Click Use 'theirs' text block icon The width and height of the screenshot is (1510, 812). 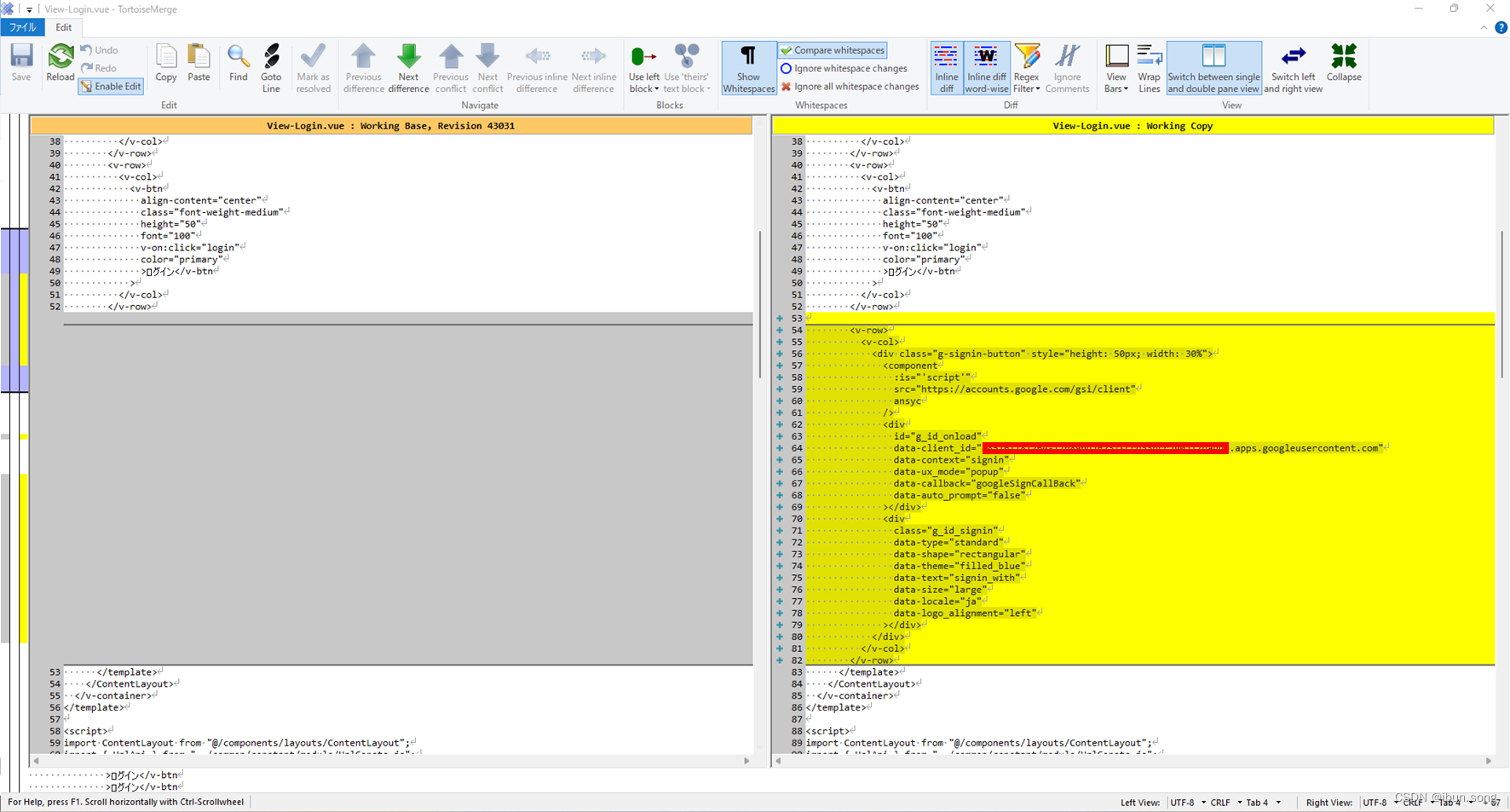click(686, 58)
